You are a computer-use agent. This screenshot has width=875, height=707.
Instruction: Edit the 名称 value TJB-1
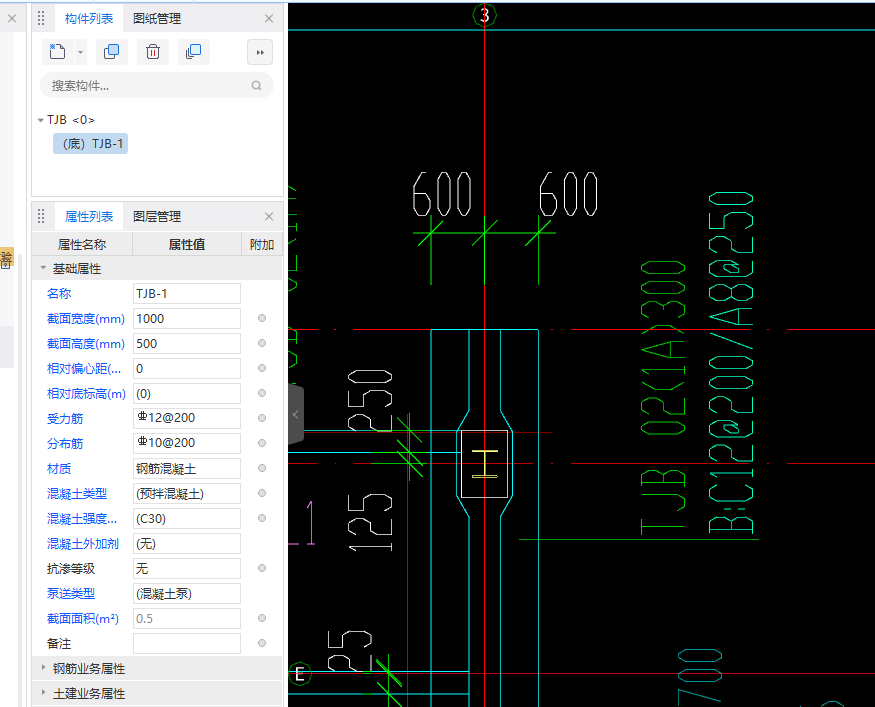(187, 294)
